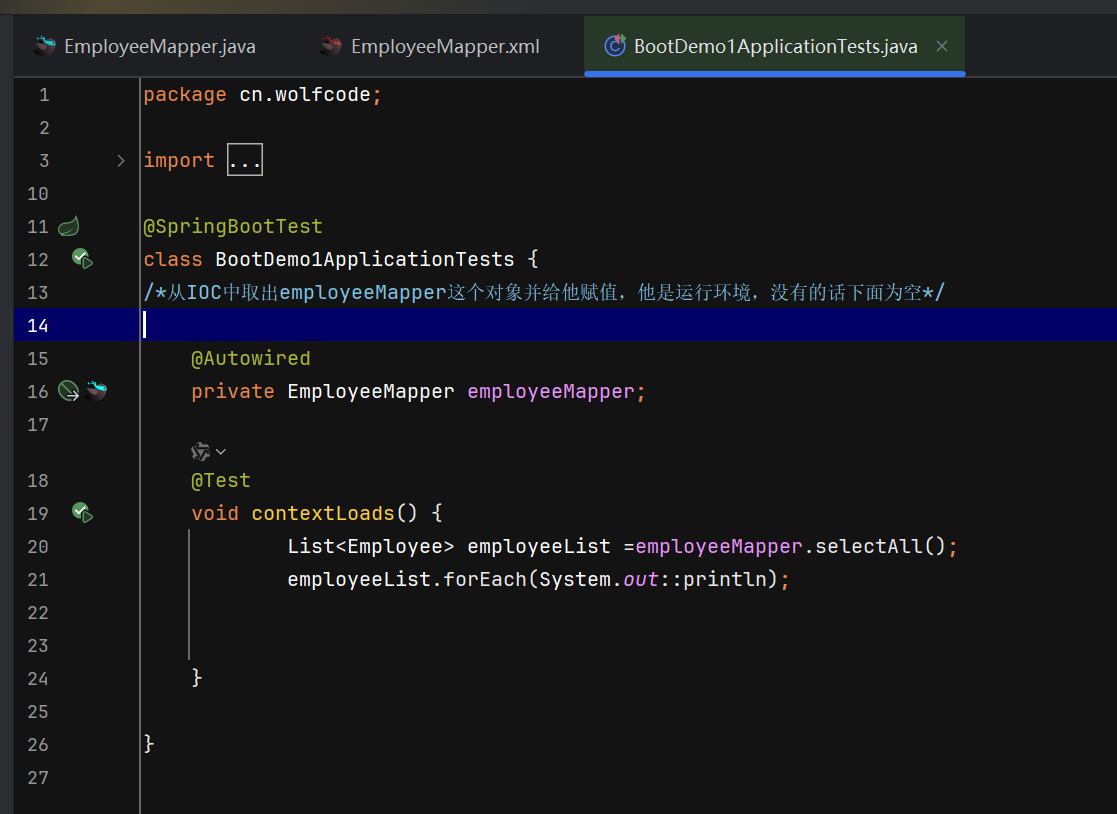Switch to the EmployeeMapper.xml tab
This screenshot has width=1117, height=814.
tap(431, 46)
